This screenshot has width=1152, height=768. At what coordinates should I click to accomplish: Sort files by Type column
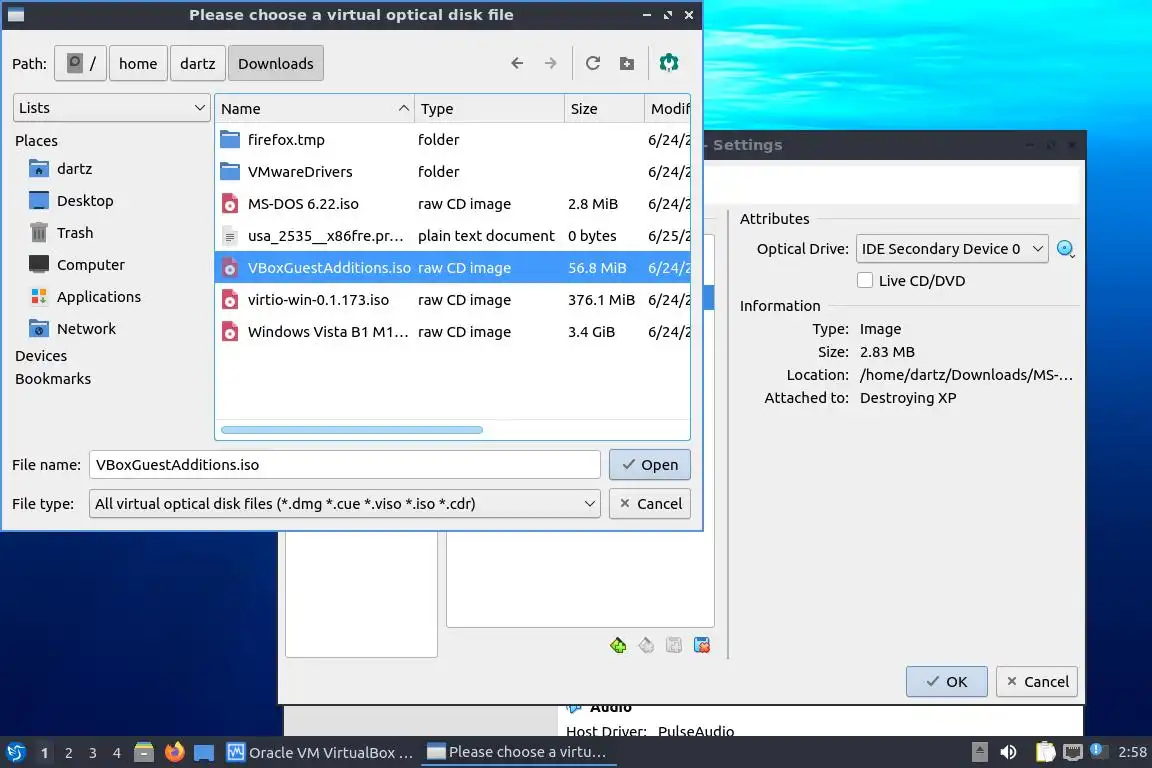coord(489,109)
